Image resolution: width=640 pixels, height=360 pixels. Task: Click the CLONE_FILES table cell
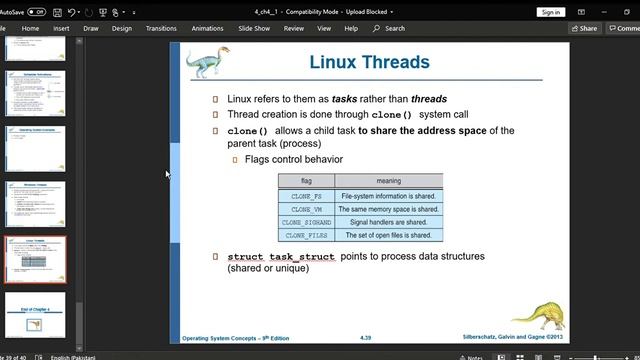pyautogui.click(x=307, y=236)
